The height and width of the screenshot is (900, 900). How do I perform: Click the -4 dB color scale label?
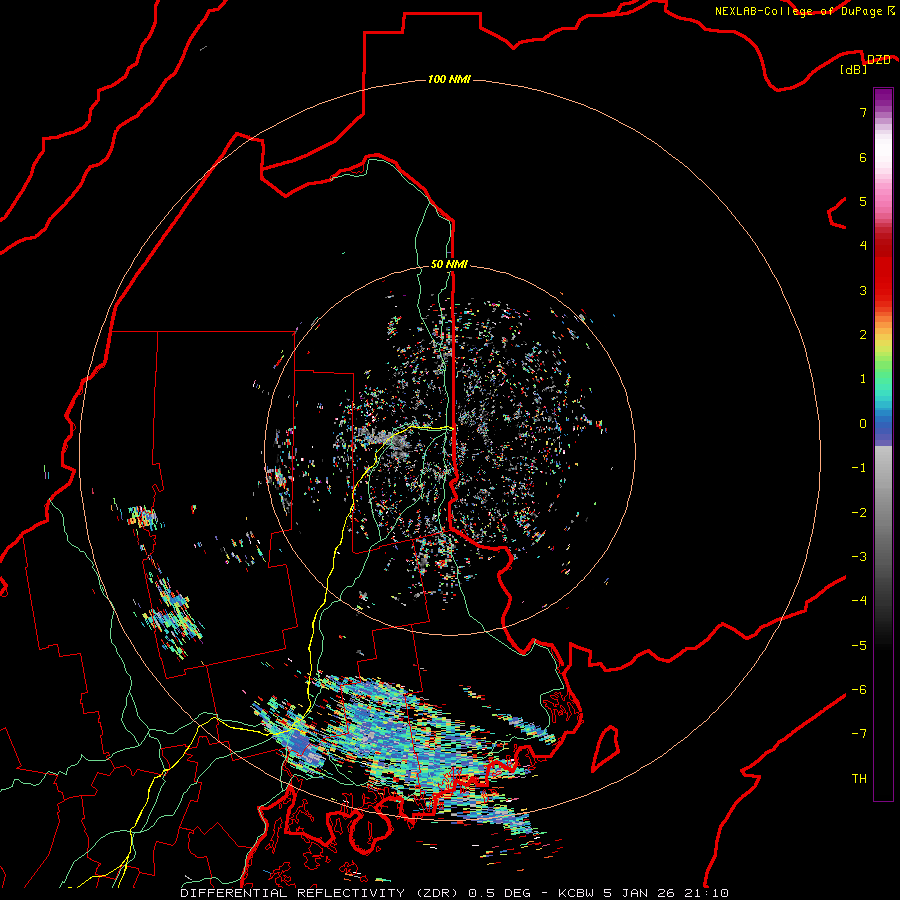859,601
